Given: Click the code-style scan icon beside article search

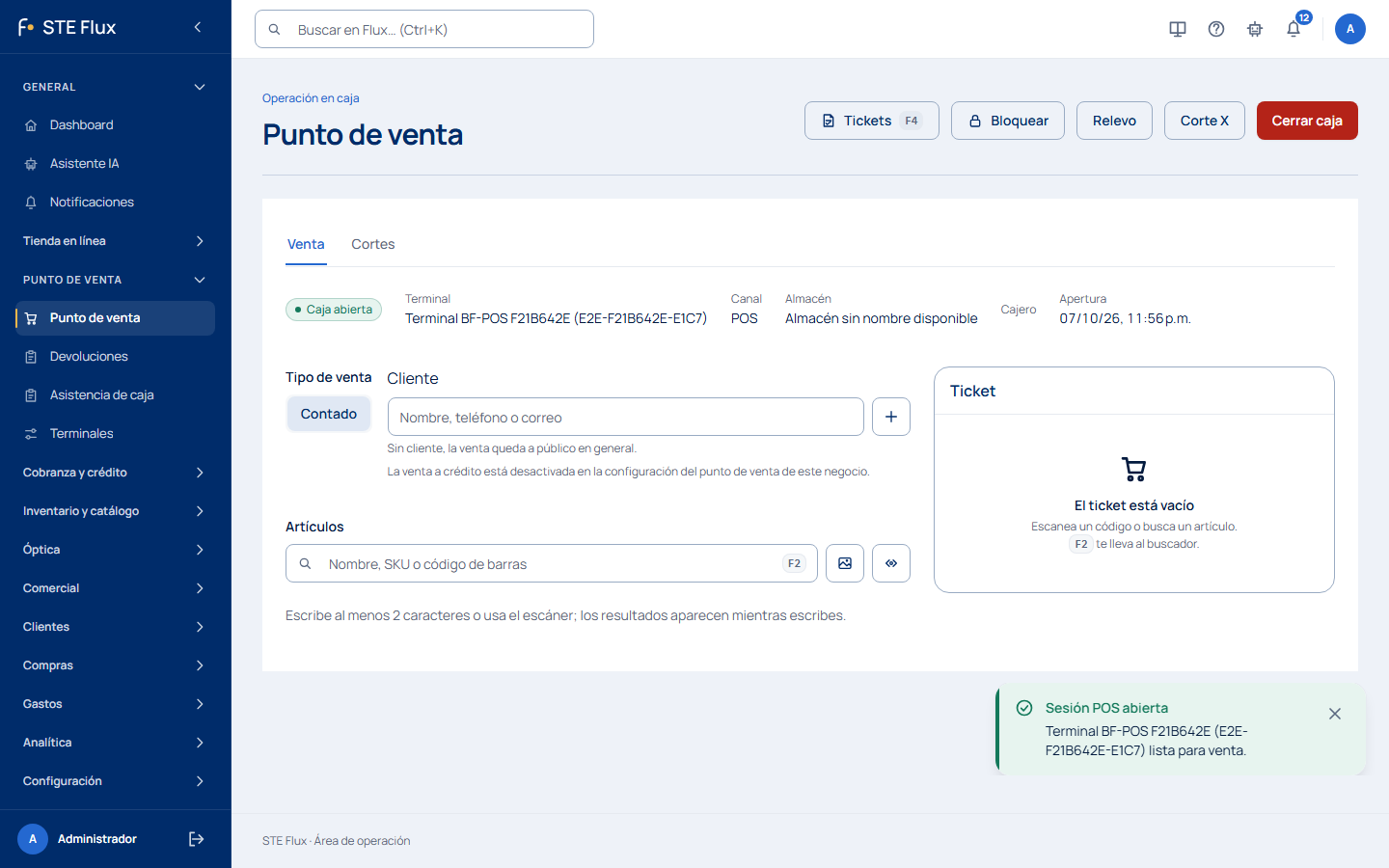Looking at the screenshot, I should [x=891, y=563].
